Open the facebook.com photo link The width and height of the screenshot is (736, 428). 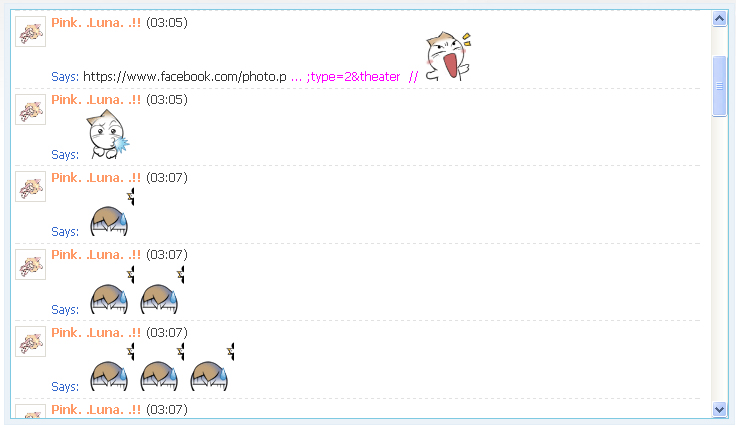184,76
